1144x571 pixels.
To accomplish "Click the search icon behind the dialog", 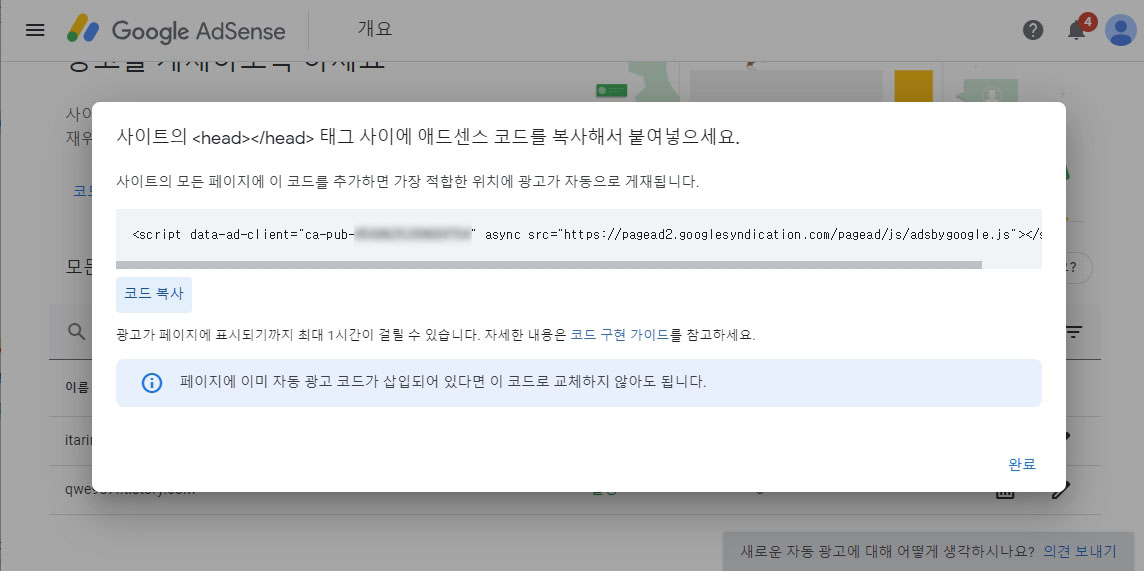I will click(x=77, y=332).
